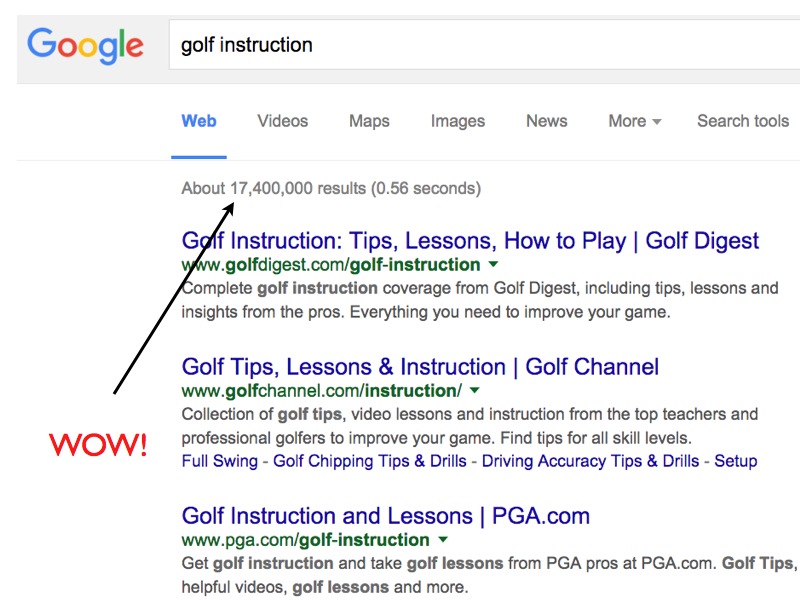Expand the More dropdown menu

pos(635,121)
